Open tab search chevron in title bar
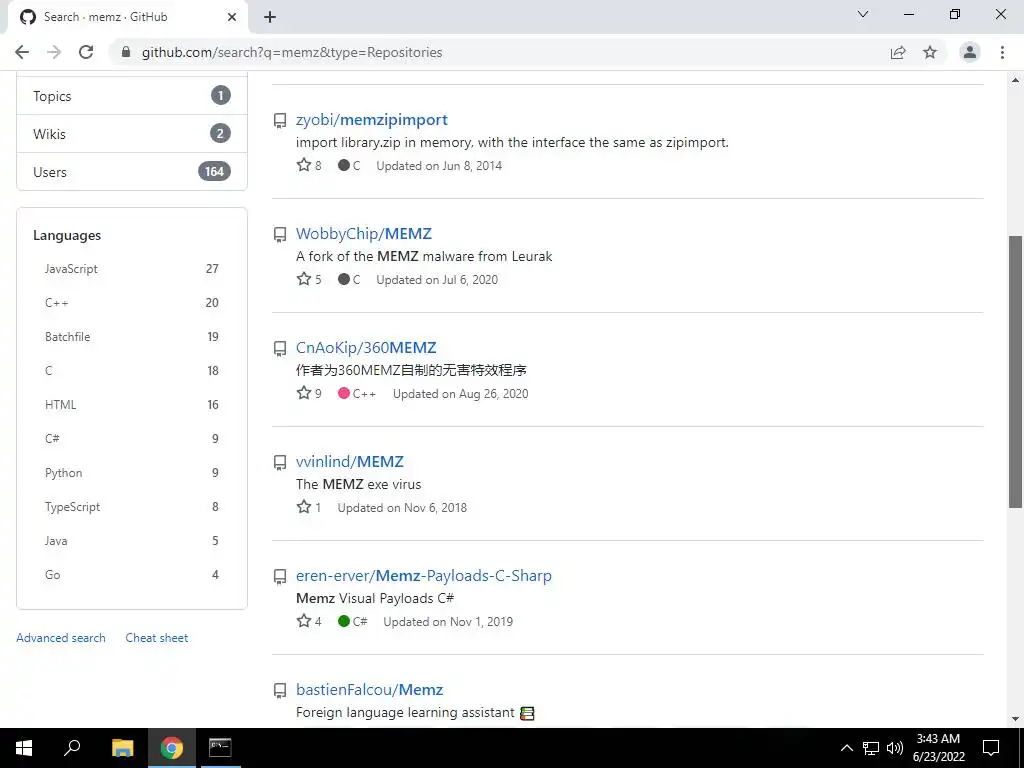The width and height of the screenshot is (1024, 768). 863,14
